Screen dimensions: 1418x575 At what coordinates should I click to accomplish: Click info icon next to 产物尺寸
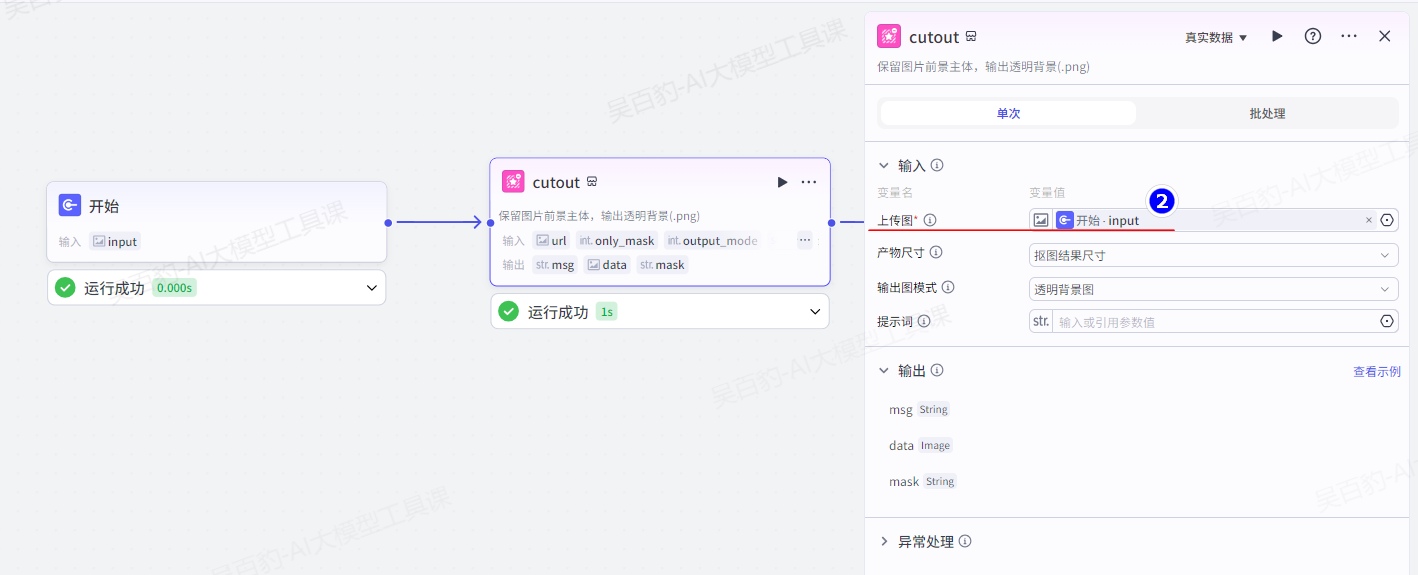[x=936, y=253]
